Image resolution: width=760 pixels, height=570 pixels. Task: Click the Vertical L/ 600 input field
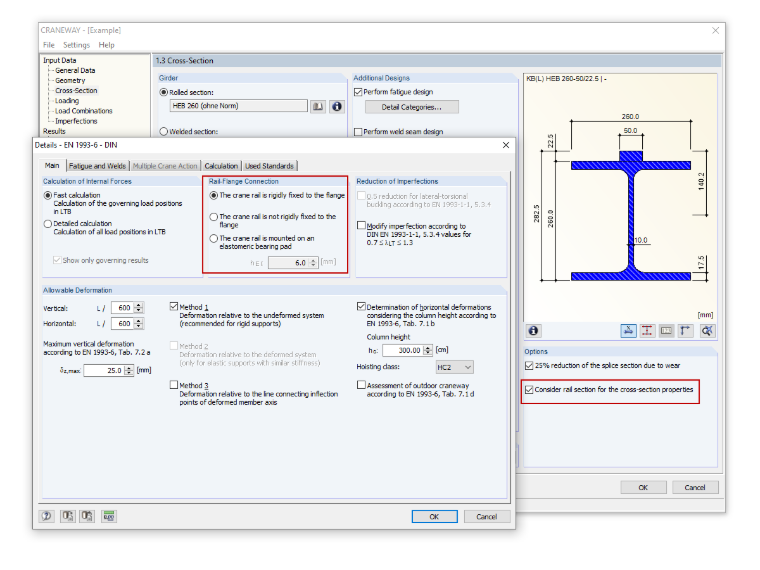pos(123,308)
